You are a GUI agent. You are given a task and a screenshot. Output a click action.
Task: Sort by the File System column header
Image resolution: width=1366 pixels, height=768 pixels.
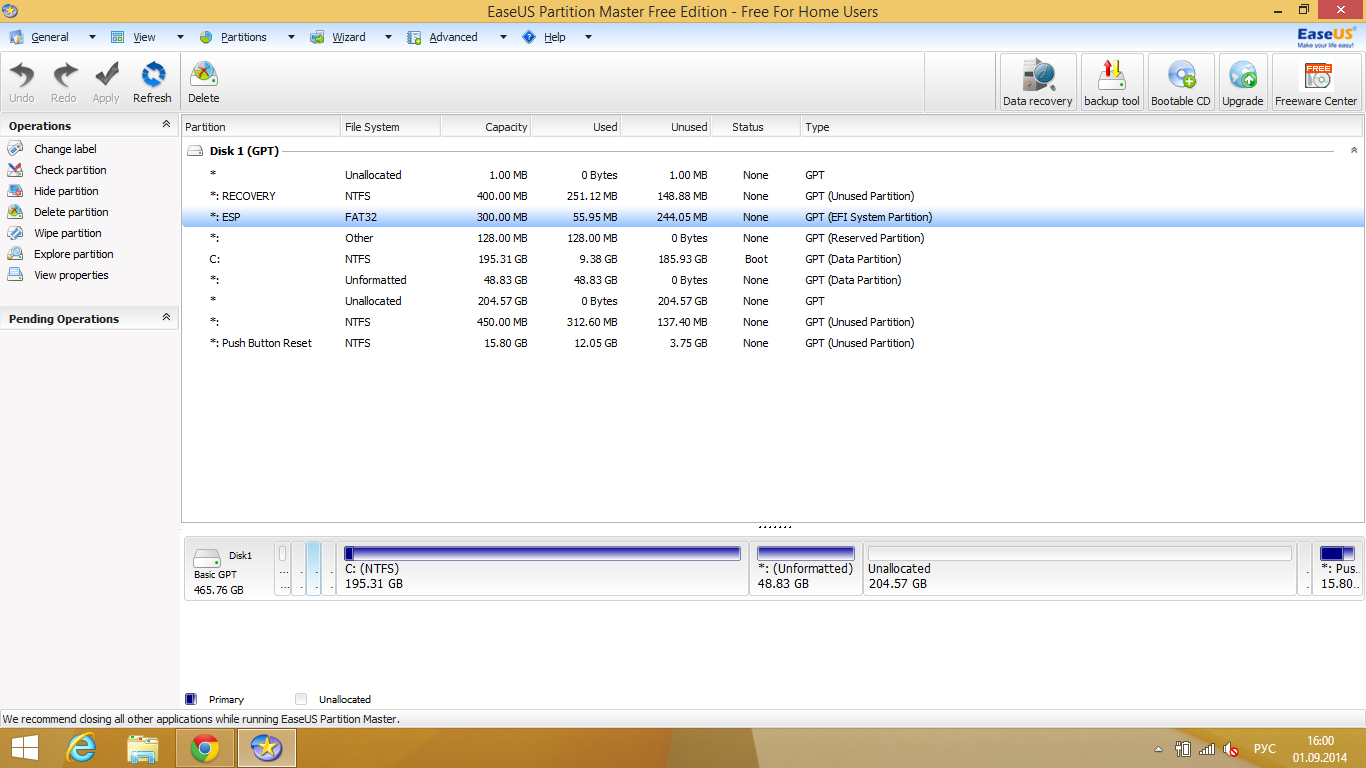tap(390, 127)
